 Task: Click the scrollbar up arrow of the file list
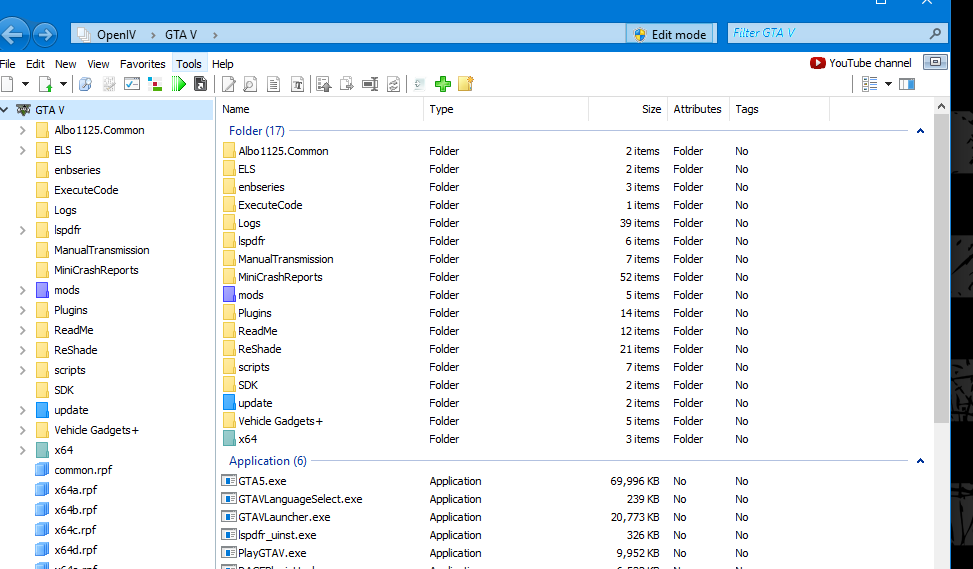point(941,106)
